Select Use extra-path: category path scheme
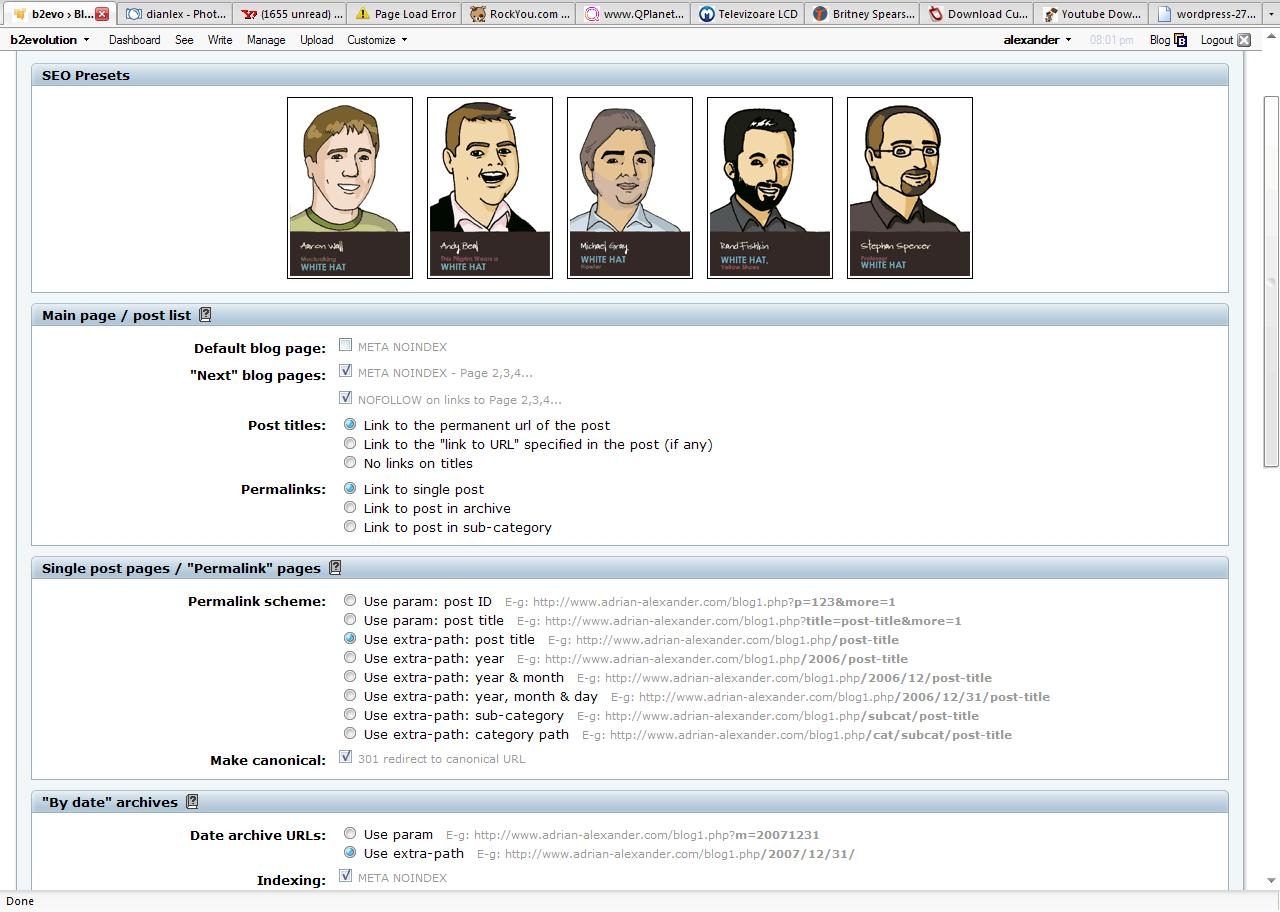 (350, 733)
